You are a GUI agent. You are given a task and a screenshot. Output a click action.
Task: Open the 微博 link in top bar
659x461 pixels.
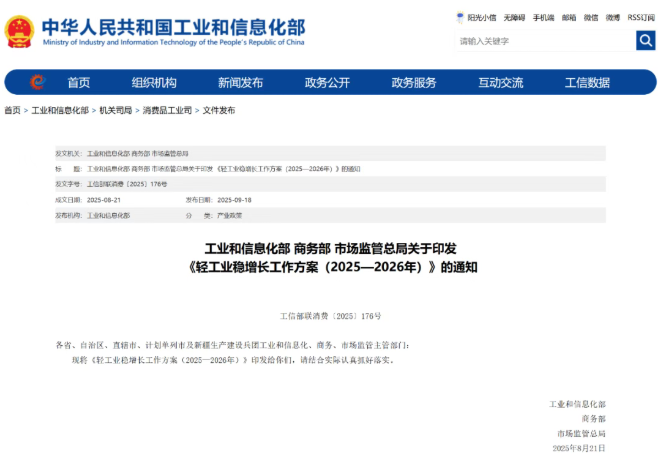(x=613, y=17)
